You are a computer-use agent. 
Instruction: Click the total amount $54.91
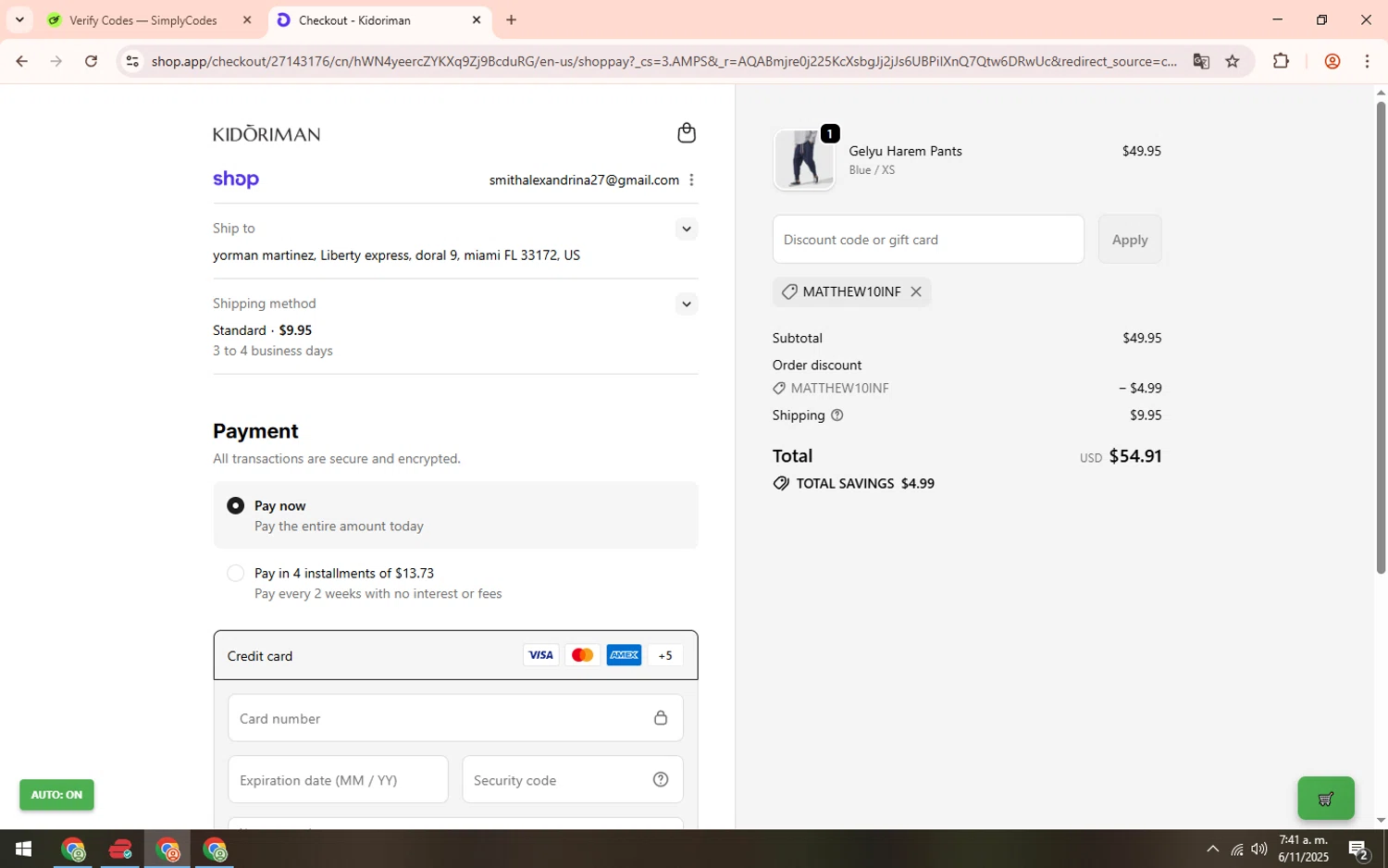[x=1135, y=456]
